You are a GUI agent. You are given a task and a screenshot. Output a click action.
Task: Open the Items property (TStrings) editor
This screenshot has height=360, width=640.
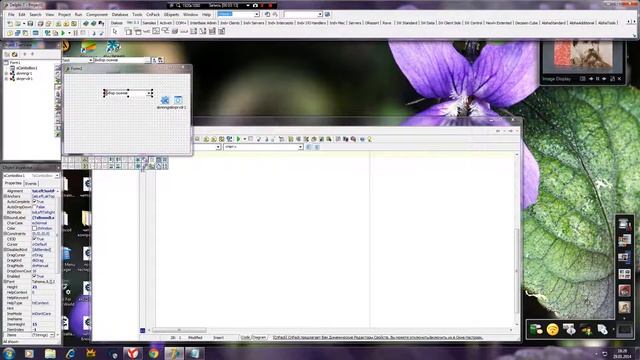click(52, 335)
